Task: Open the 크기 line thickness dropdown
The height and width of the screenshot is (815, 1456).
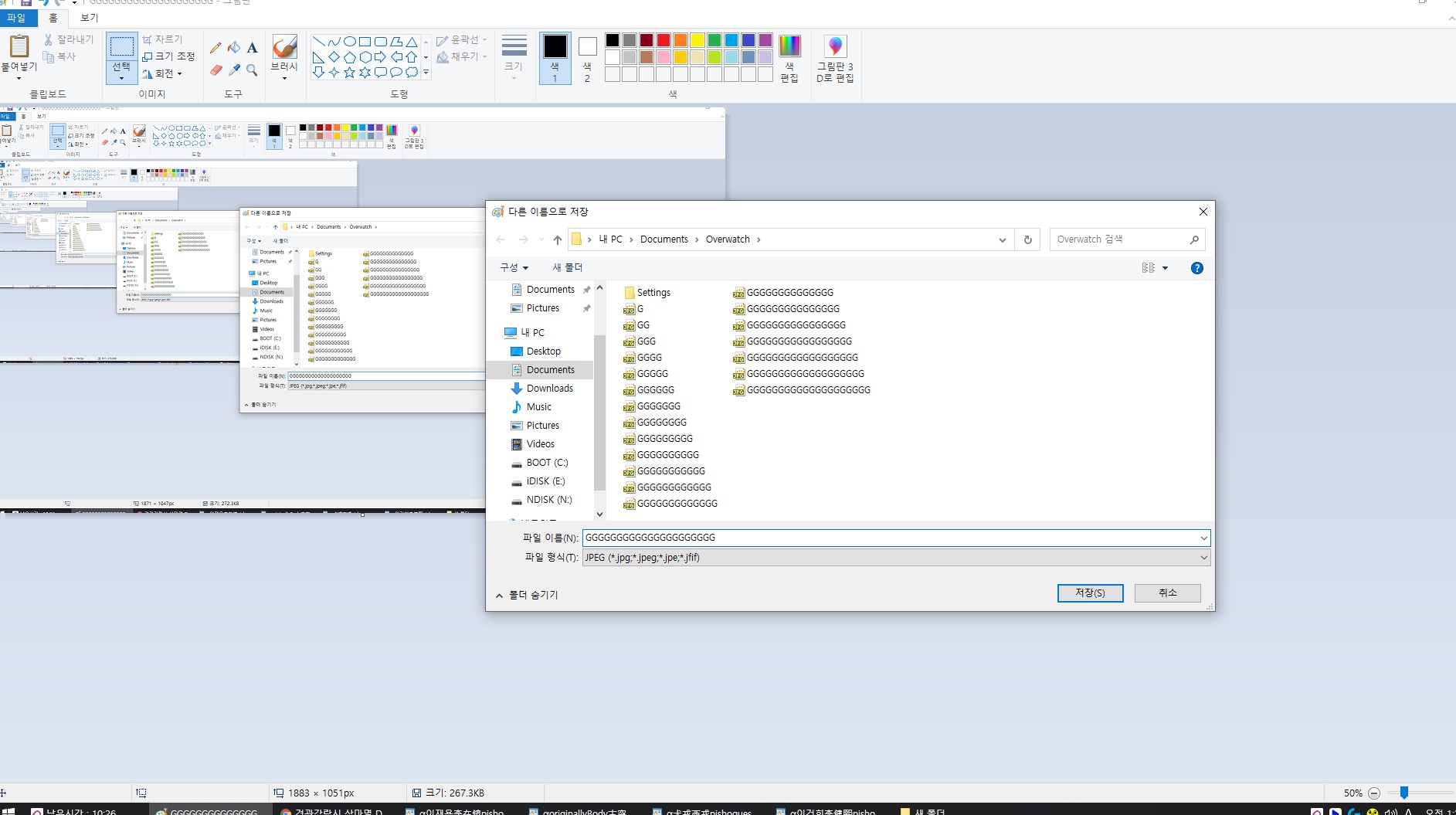Action: click(x=514, y=59)
